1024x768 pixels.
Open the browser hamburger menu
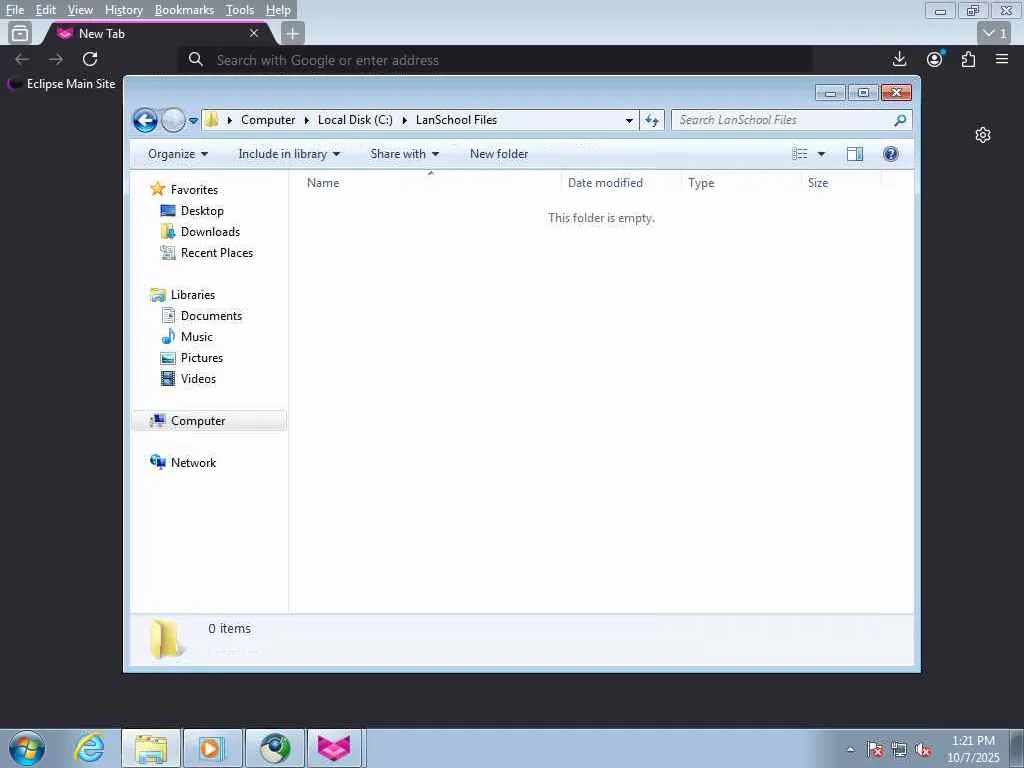coord(1002,59)
